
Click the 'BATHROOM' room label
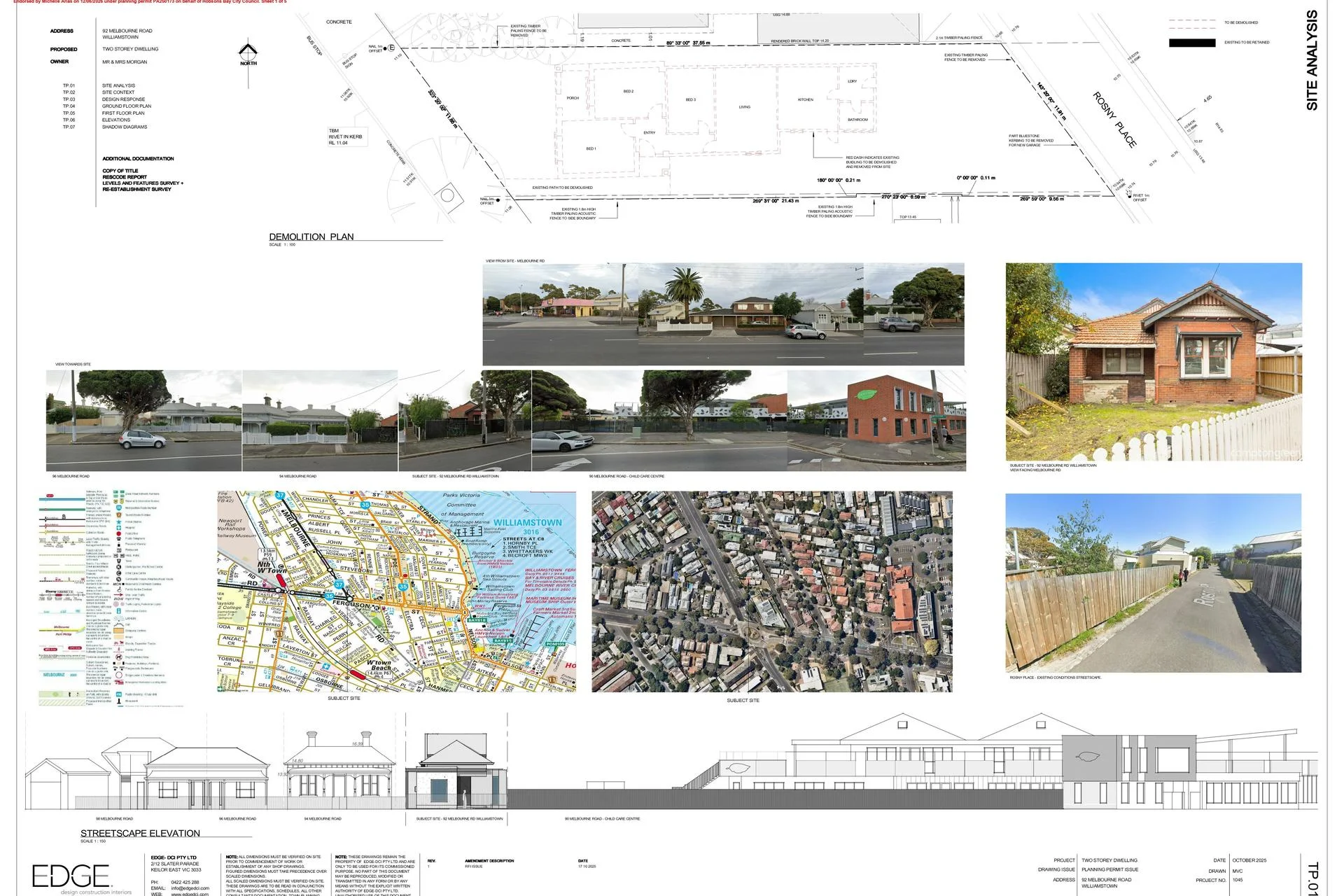tap(857, 120)
